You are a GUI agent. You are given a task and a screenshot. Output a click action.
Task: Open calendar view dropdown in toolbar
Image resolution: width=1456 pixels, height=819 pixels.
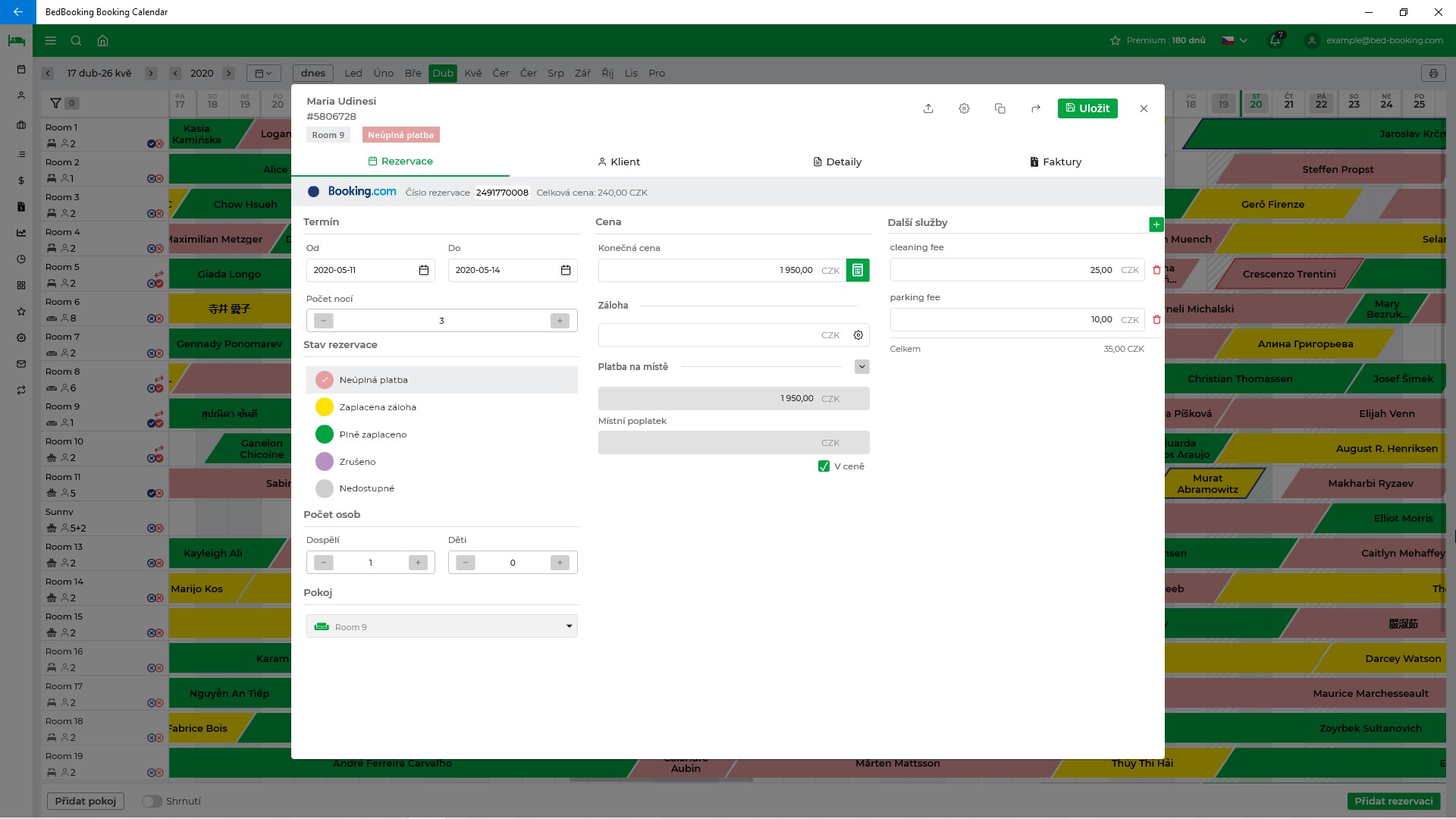[x=263, y=74]
